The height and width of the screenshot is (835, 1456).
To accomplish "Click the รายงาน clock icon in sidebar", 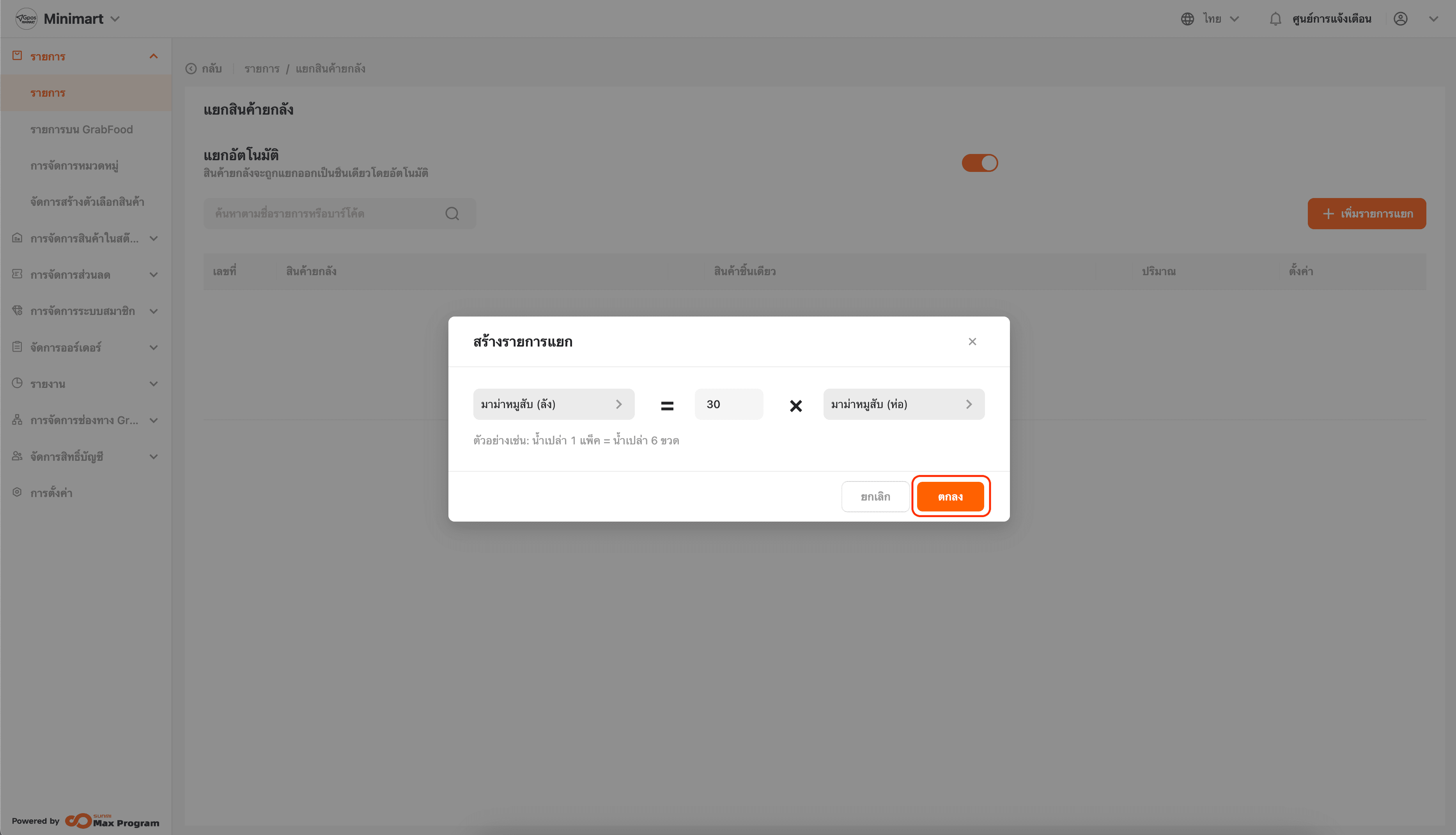I will tap(17, 383).
